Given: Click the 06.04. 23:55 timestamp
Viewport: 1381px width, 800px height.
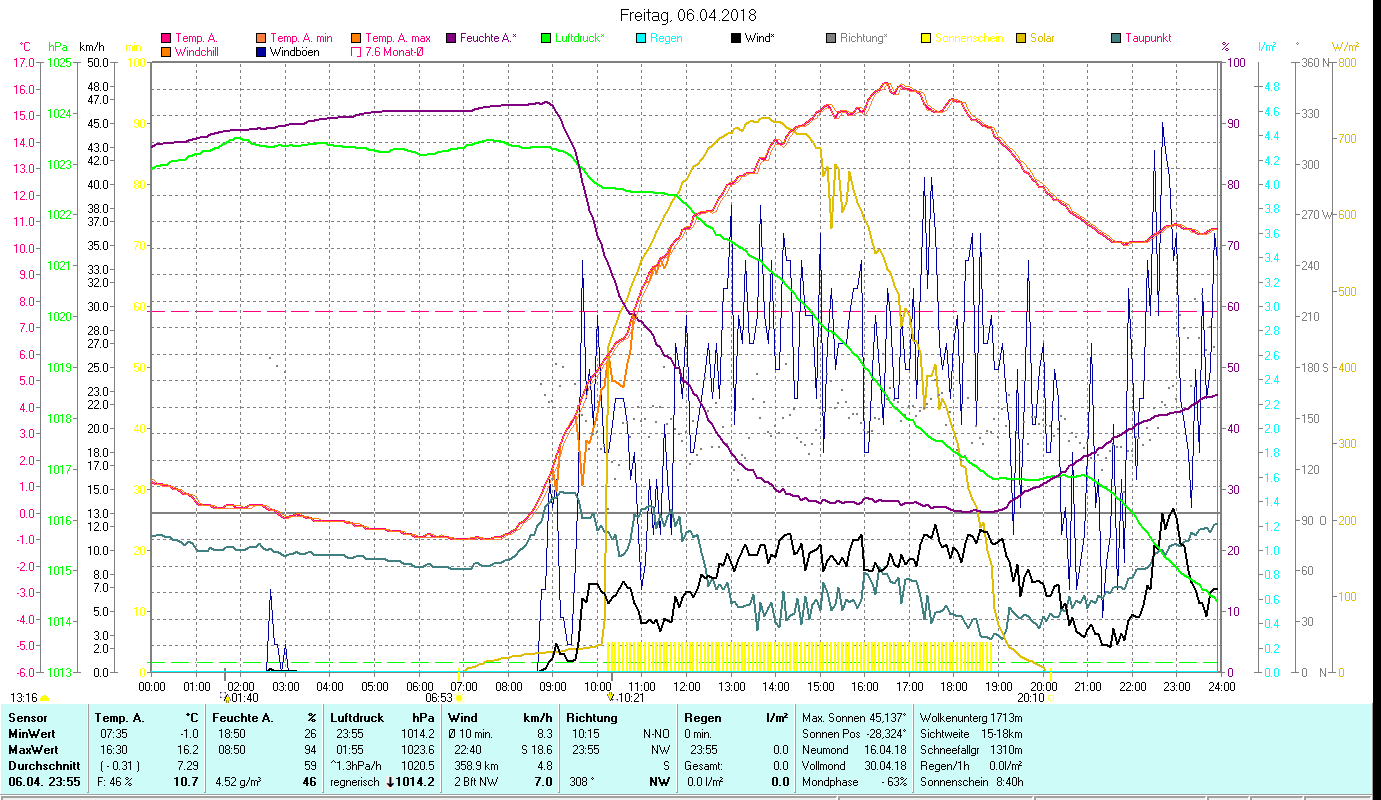Looking at the screenshot, I should pyautogui.click(x=45, y=782).
